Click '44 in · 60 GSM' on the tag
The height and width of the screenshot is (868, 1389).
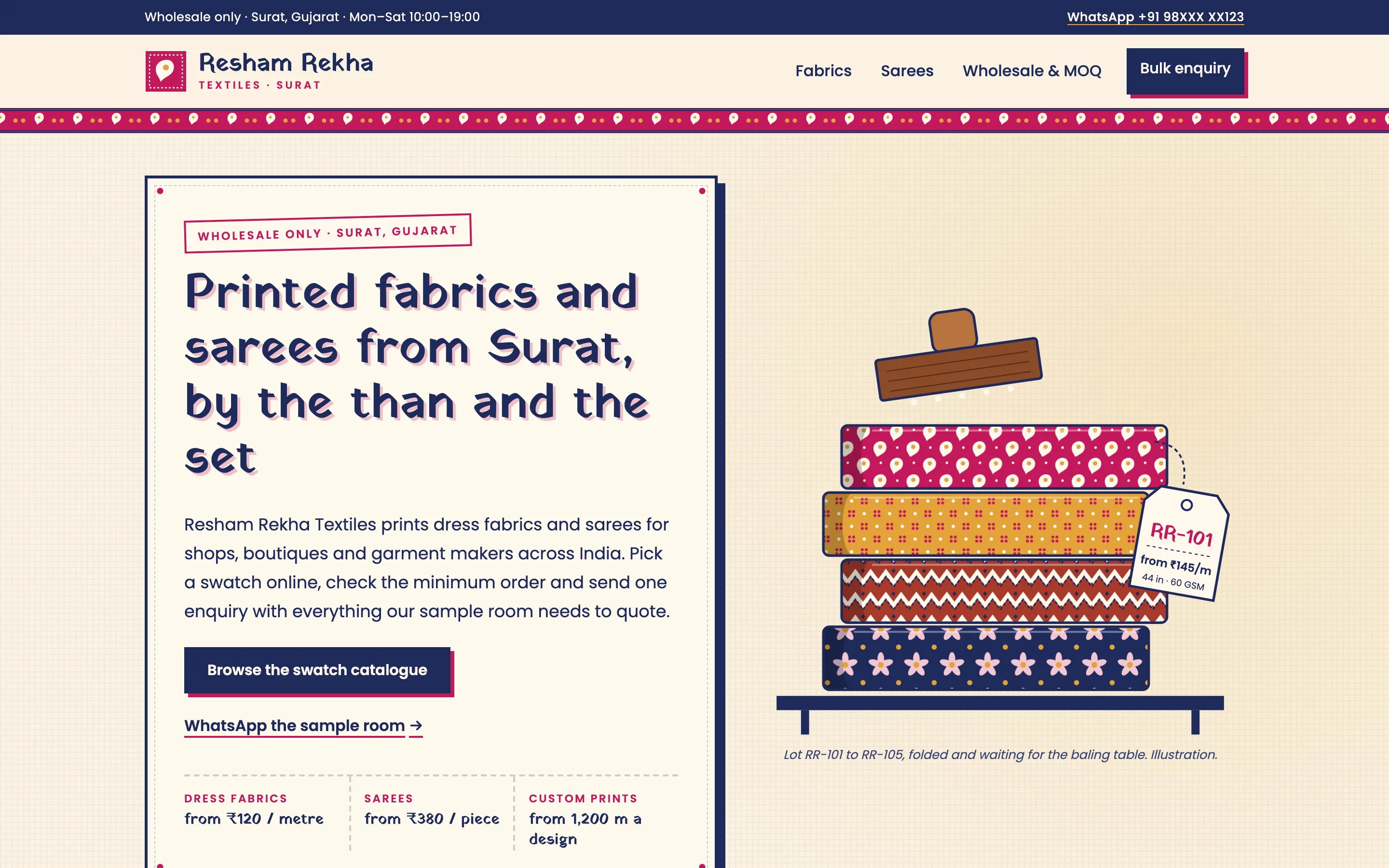(x=1172, y=582)
